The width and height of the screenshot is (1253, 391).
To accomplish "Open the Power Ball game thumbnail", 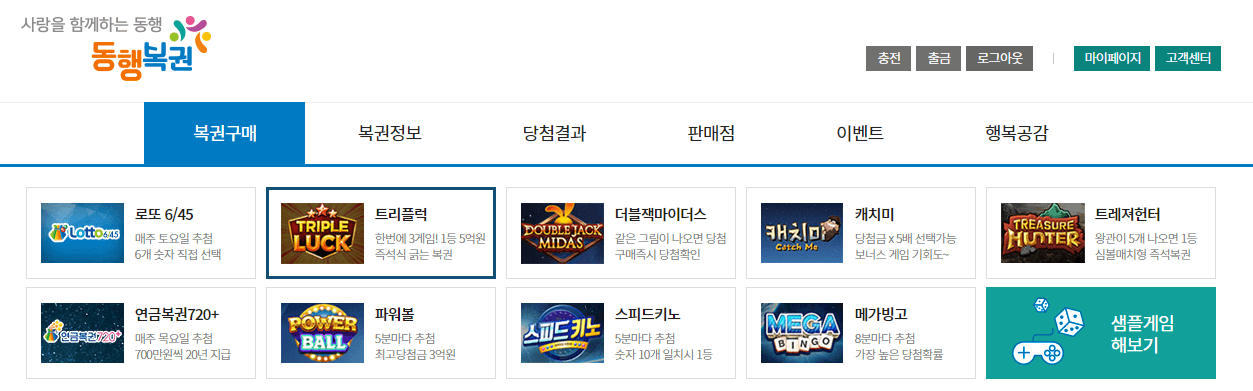I will [322, 333].
